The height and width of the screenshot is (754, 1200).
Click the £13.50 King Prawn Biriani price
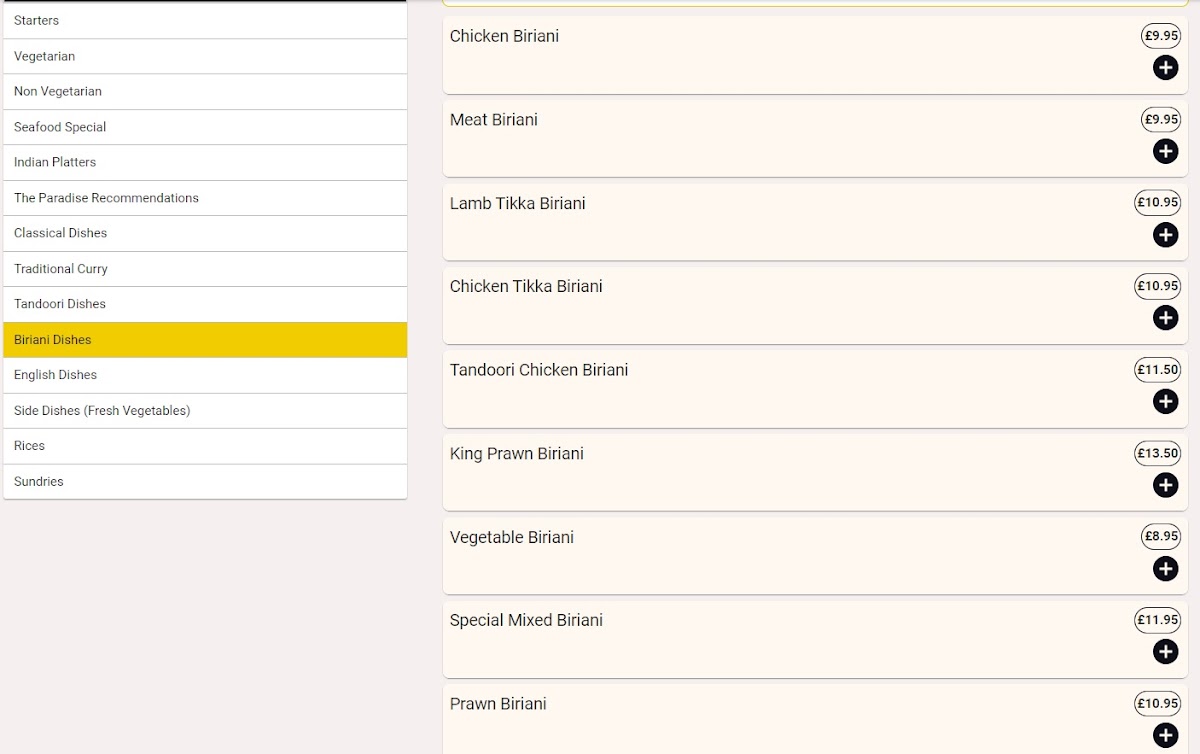(x=1157, y=453)
